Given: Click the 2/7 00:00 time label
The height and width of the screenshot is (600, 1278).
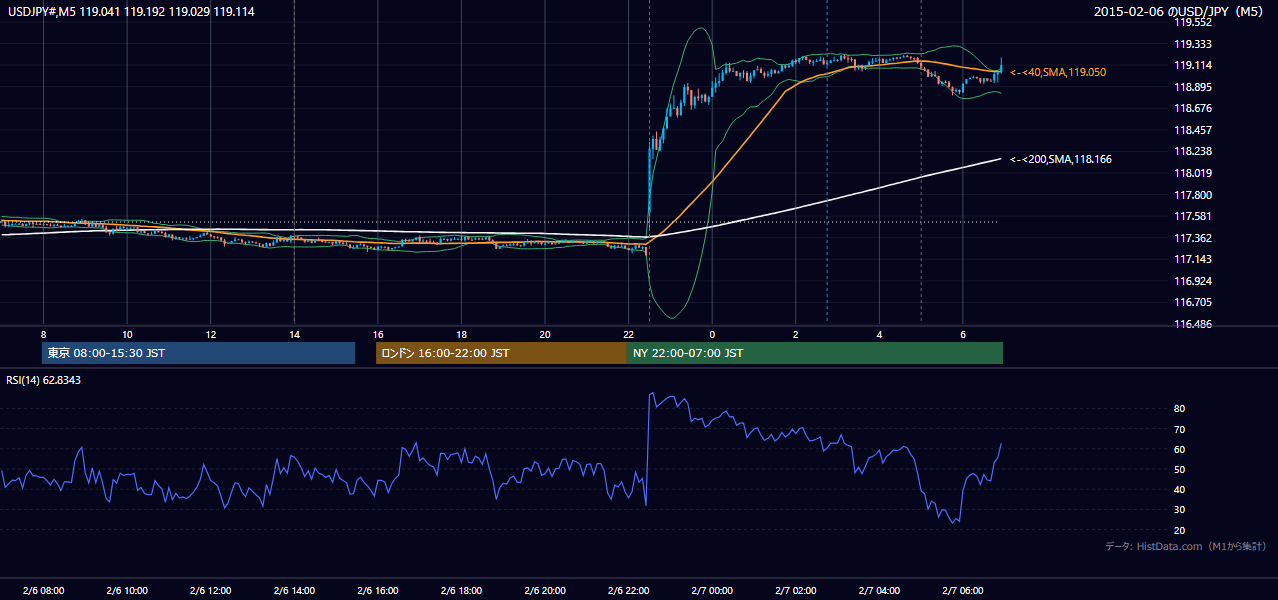Looking at the screenshot, I should 711,590.
